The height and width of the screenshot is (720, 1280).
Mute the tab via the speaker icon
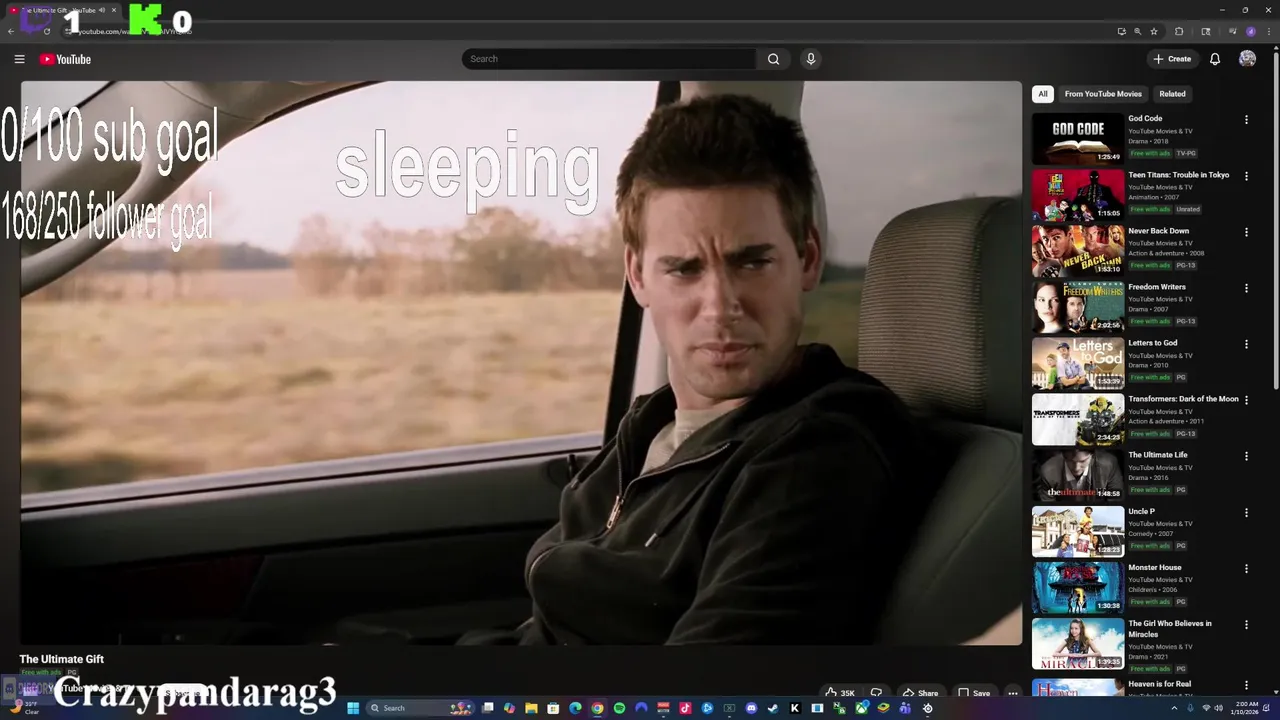[102, 10]
